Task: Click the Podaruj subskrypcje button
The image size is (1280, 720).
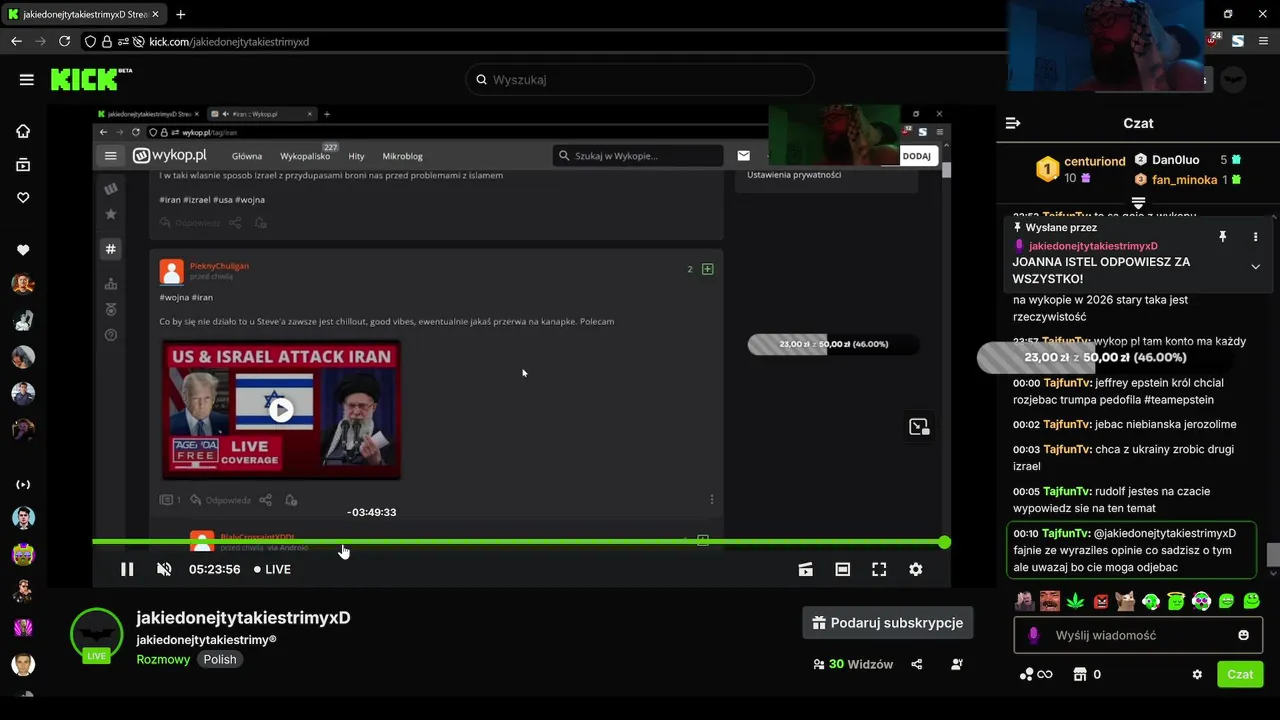Action: point(888,622)
